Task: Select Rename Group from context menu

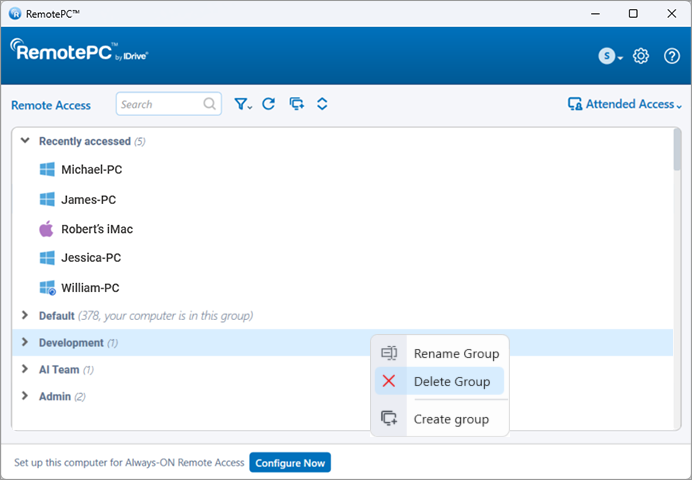Action: (455, 353)
